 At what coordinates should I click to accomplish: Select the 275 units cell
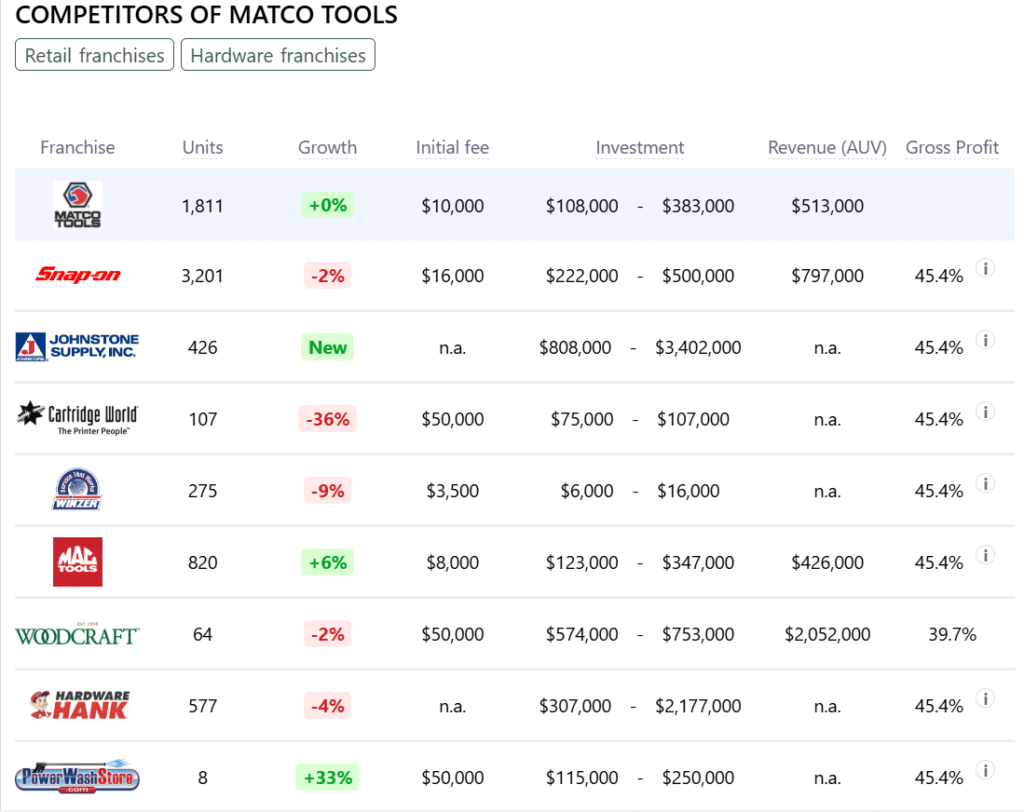pyautogui.click(x=202, y=491)
